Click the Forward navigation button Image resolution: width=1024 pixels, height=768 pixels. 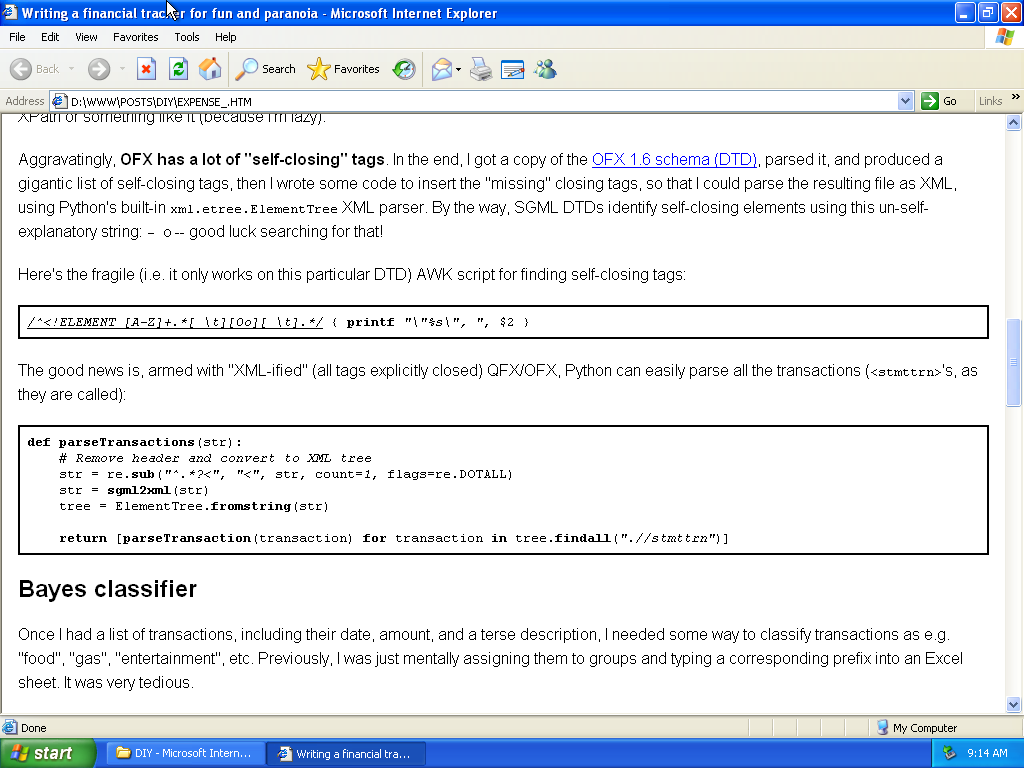click(99, 69)
